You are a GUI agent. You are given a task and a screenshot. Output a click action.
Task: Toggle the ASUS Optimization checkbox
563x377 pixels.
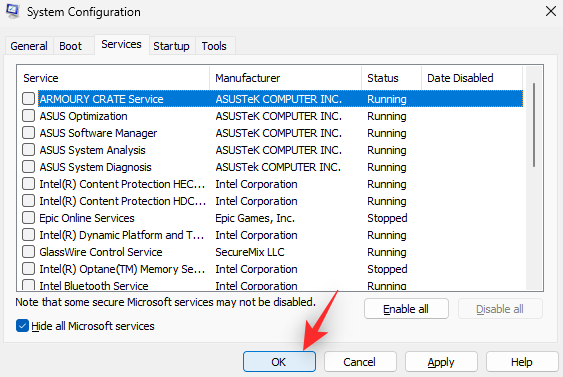click(28, 116)
